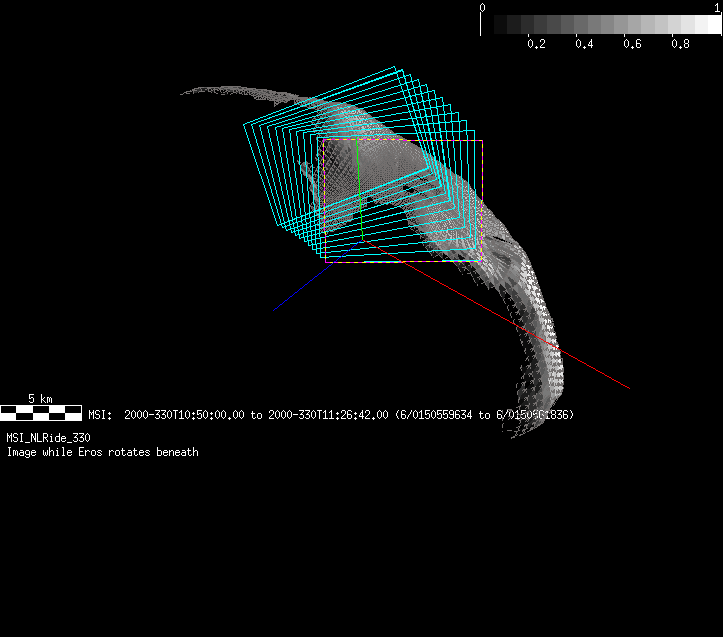
Task: Click the white end of grayscale bar
Action: [x=710, y=24]
